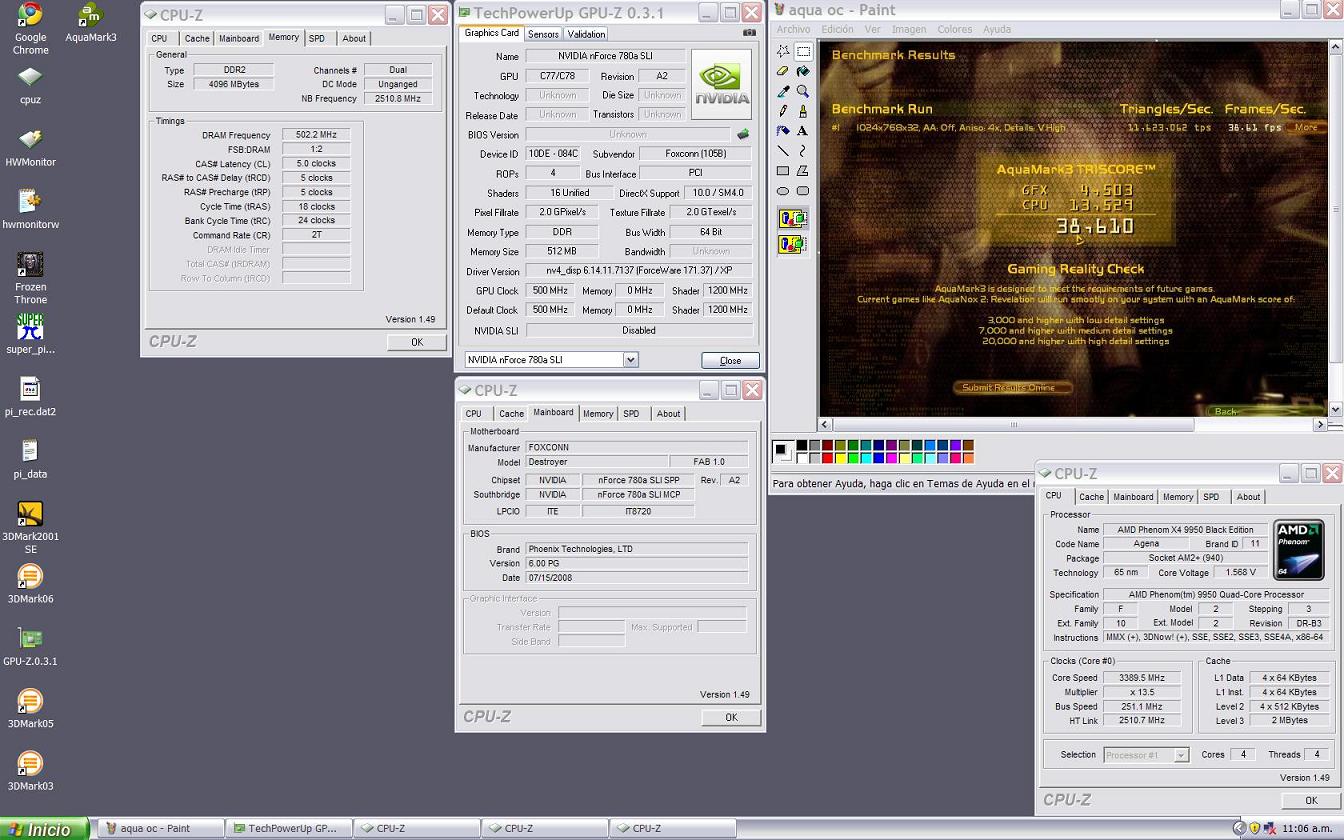Open the Processor #1 selection dropdown in CPU-Z
1344x840 pixels.
click(x=1181, y=755)
